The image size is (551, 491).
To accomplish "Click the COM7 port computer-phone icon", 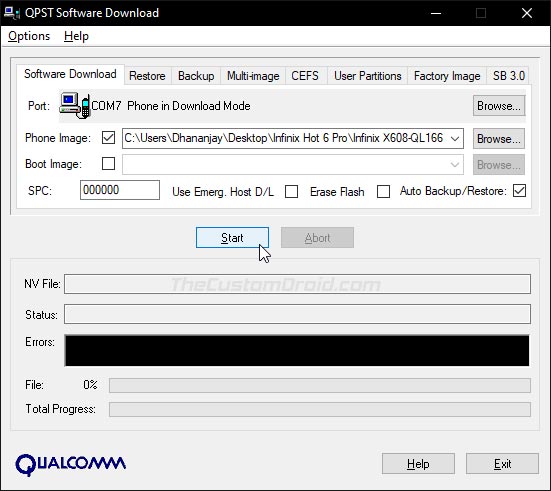I will [x=74, y=105].
